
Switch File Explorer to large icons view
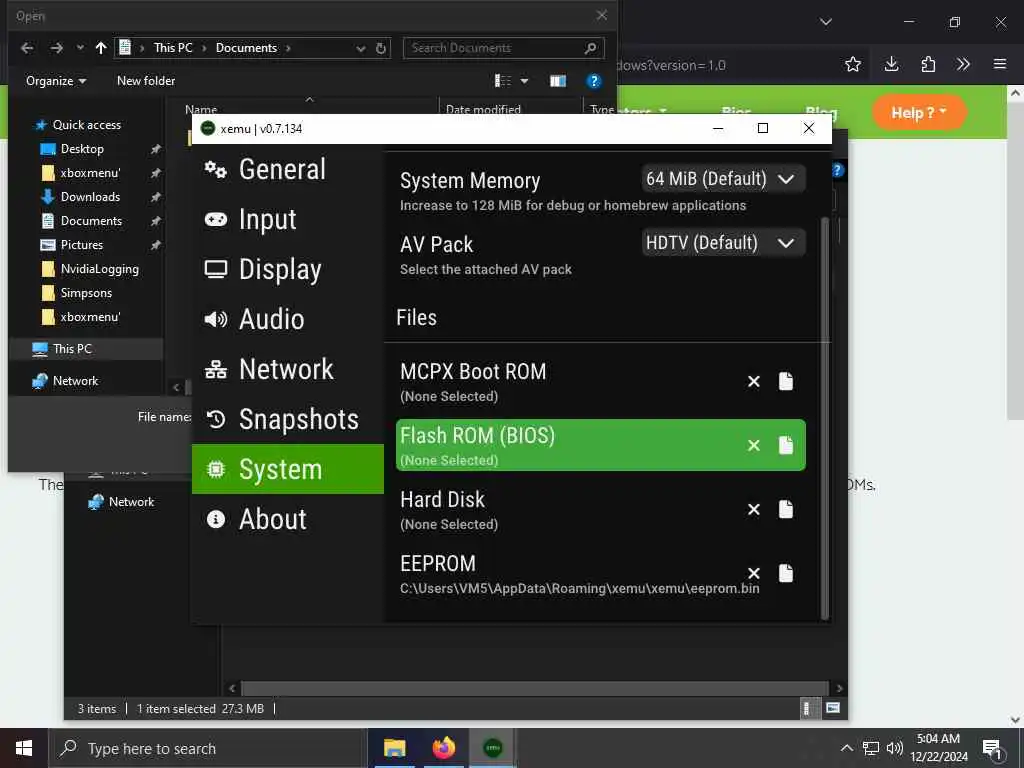tap(833, 708)
